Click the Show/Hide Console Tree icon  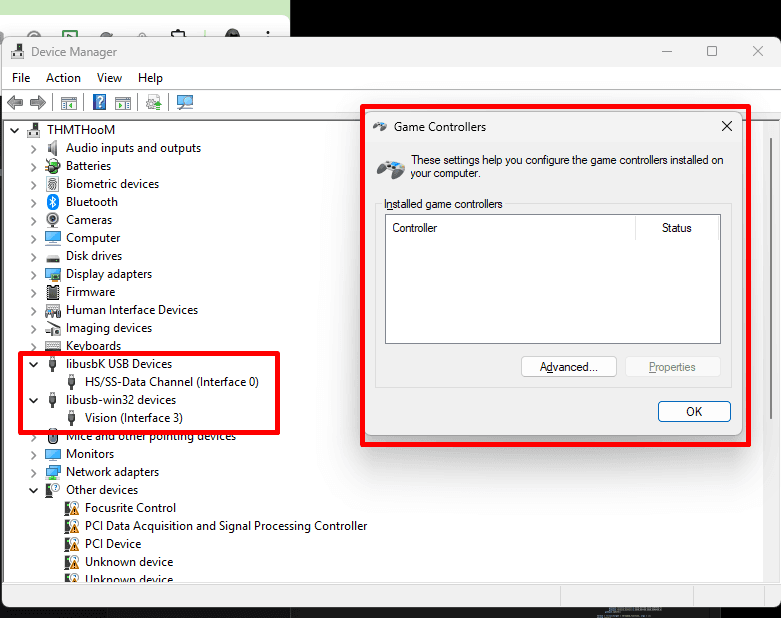click(69, 102)
